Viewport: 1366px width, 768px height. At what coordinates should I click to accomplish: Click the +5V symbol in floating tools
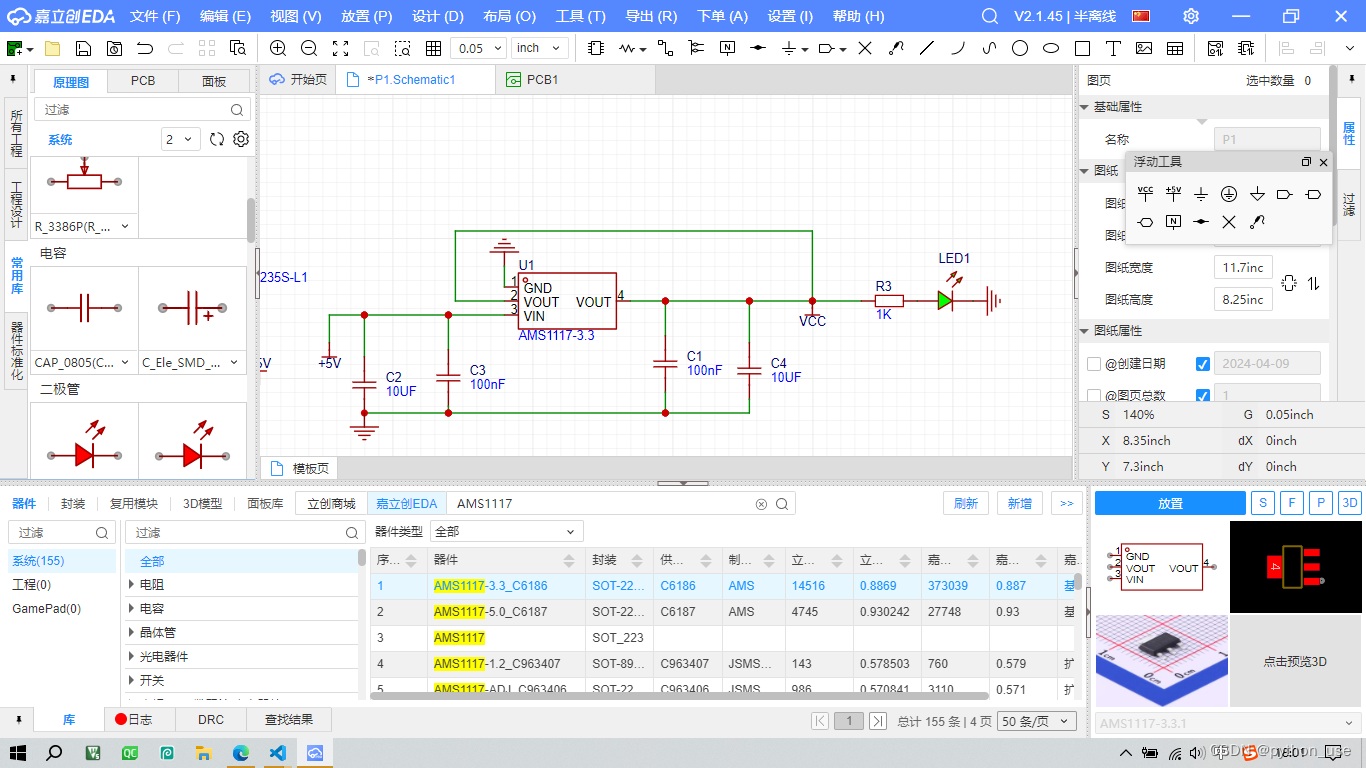1174,194
